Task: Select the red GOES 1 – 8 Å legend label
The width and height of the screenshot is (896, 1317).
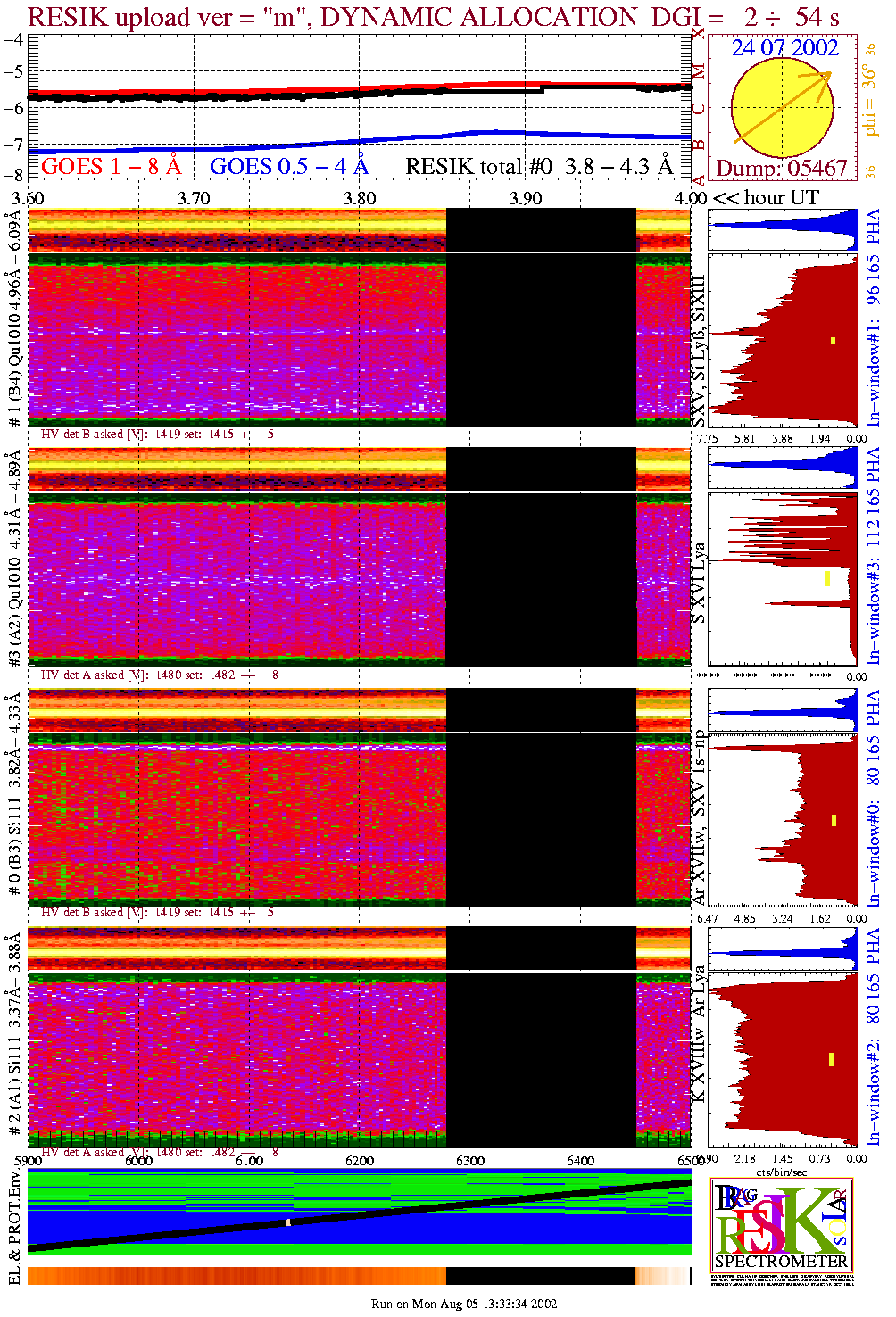Action: click(111, 166)
